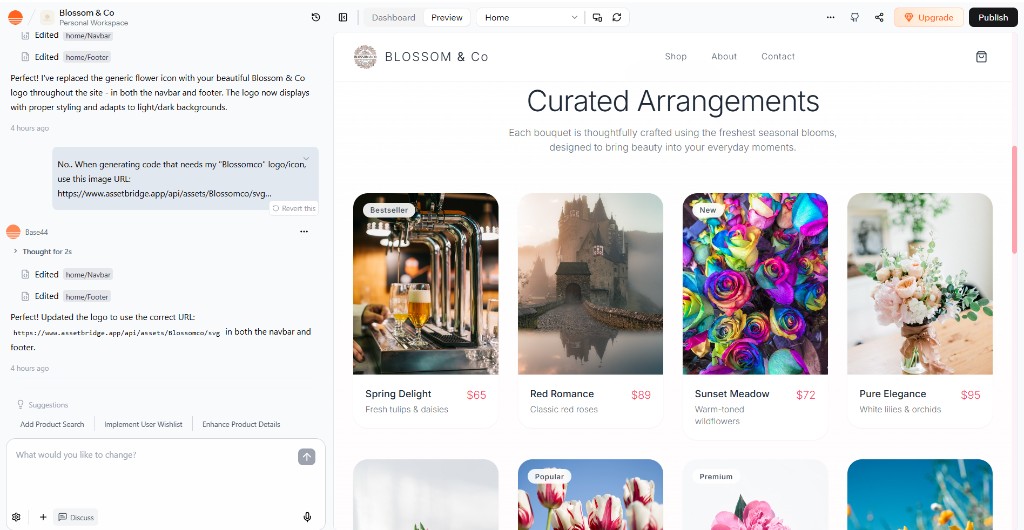The image size is (1024, 530).
Task: Add attachment with the plus icon
Action: pyautogui.click(x=43, y=517)
